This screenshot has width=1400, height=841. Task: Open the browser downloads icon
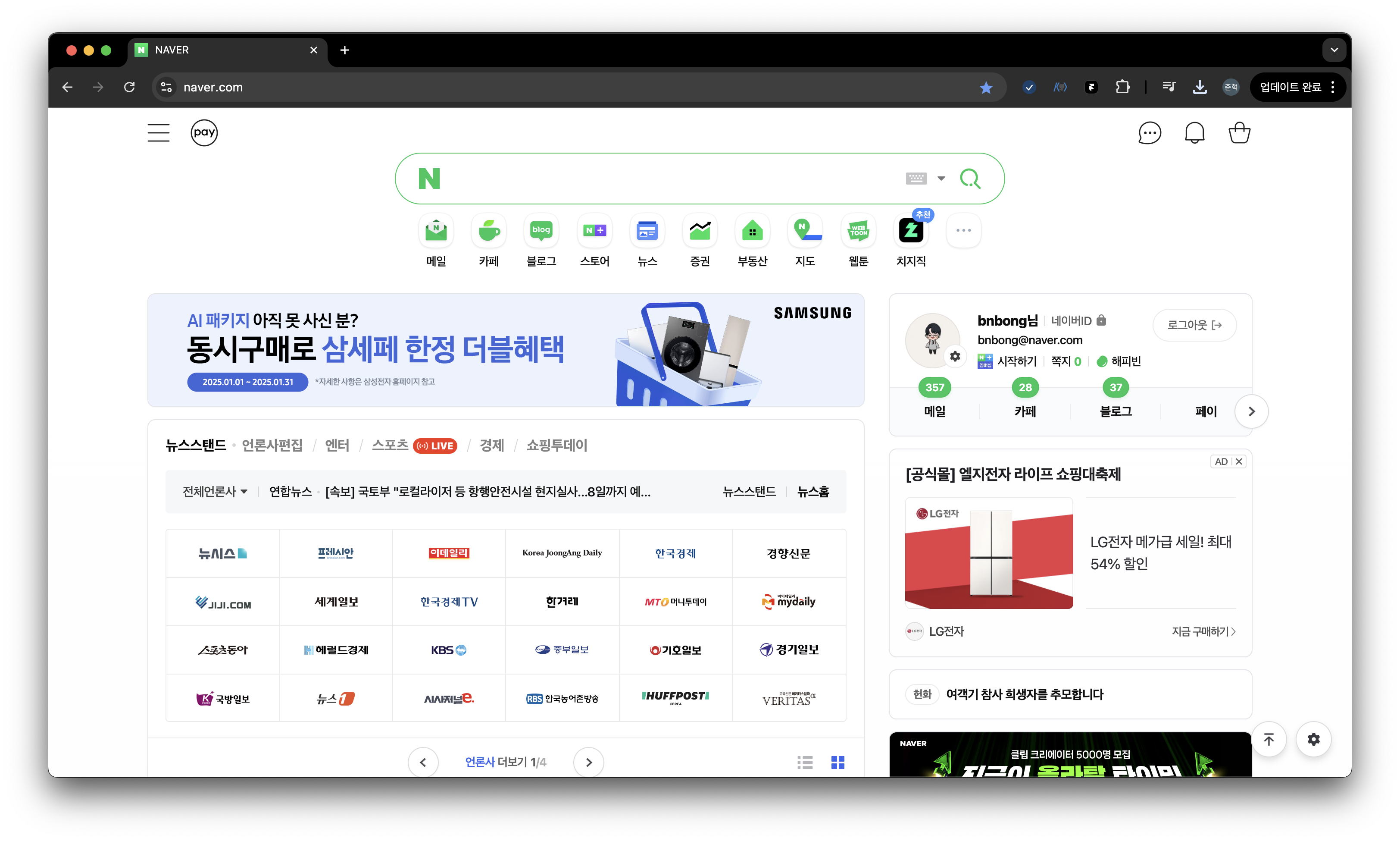click(x=1200, y=87)
